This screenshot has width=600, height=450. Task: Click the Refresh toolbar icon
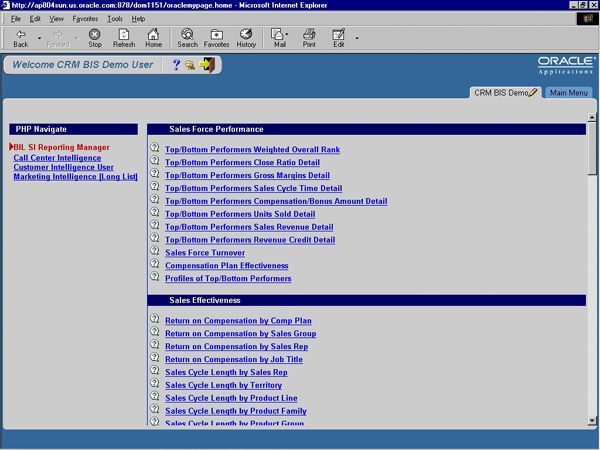pyautogui.click(x=124, y=38)
